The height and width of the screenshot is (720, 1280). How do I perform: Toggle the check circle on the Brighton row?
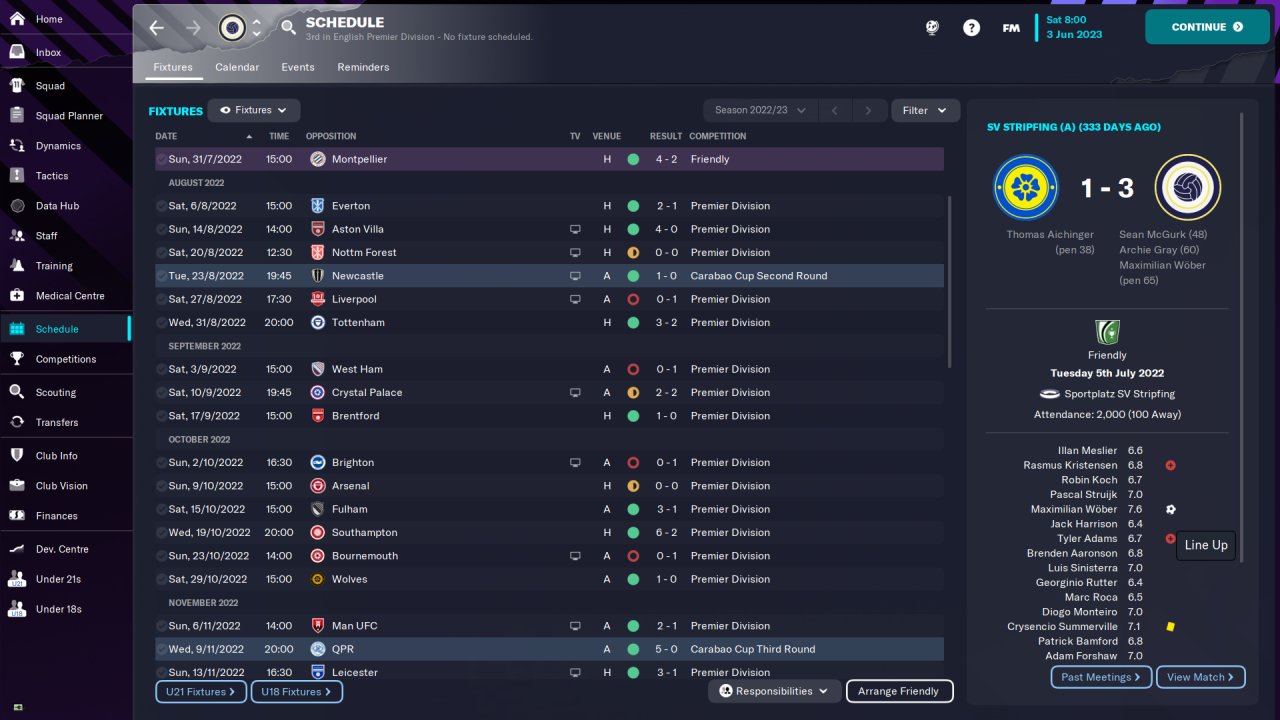pos(161,462)
